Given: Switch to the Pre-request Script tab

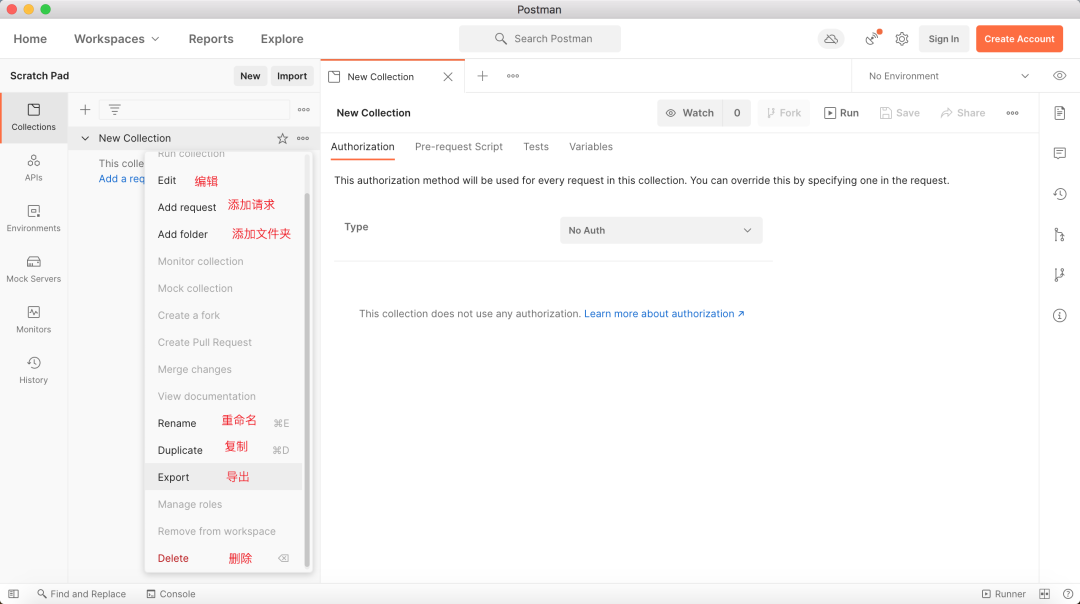Looking at the screenshot, I should (x=459, y=147).
